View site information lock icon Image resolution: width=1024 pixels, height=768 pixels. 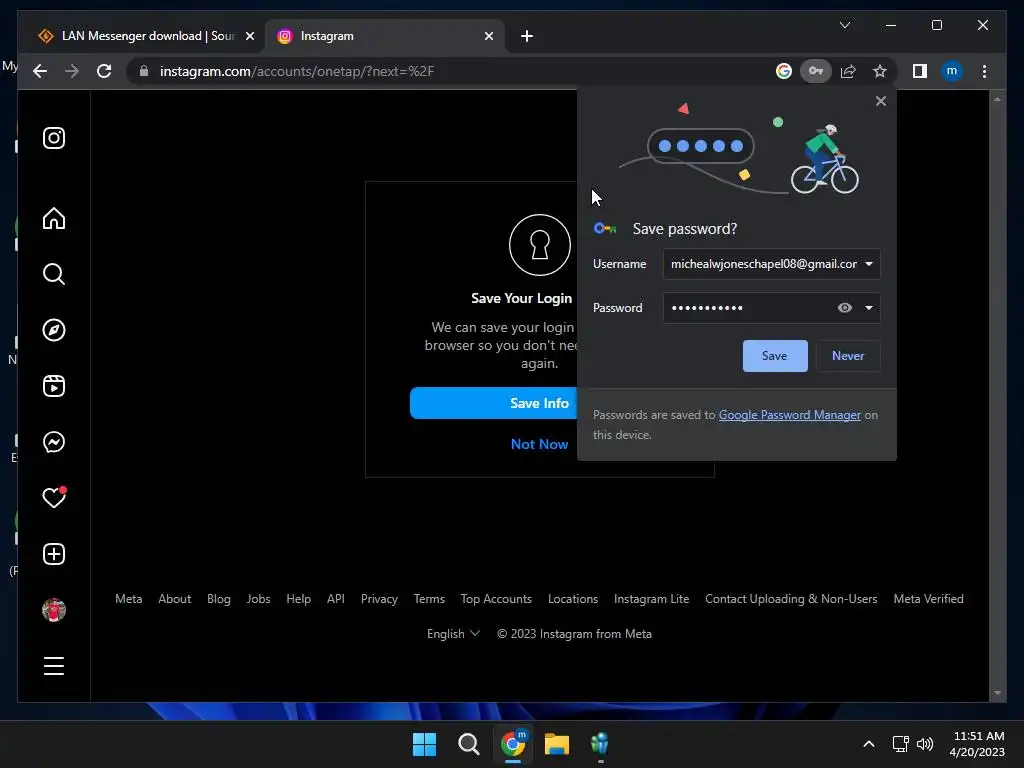(x=144, y=71)
